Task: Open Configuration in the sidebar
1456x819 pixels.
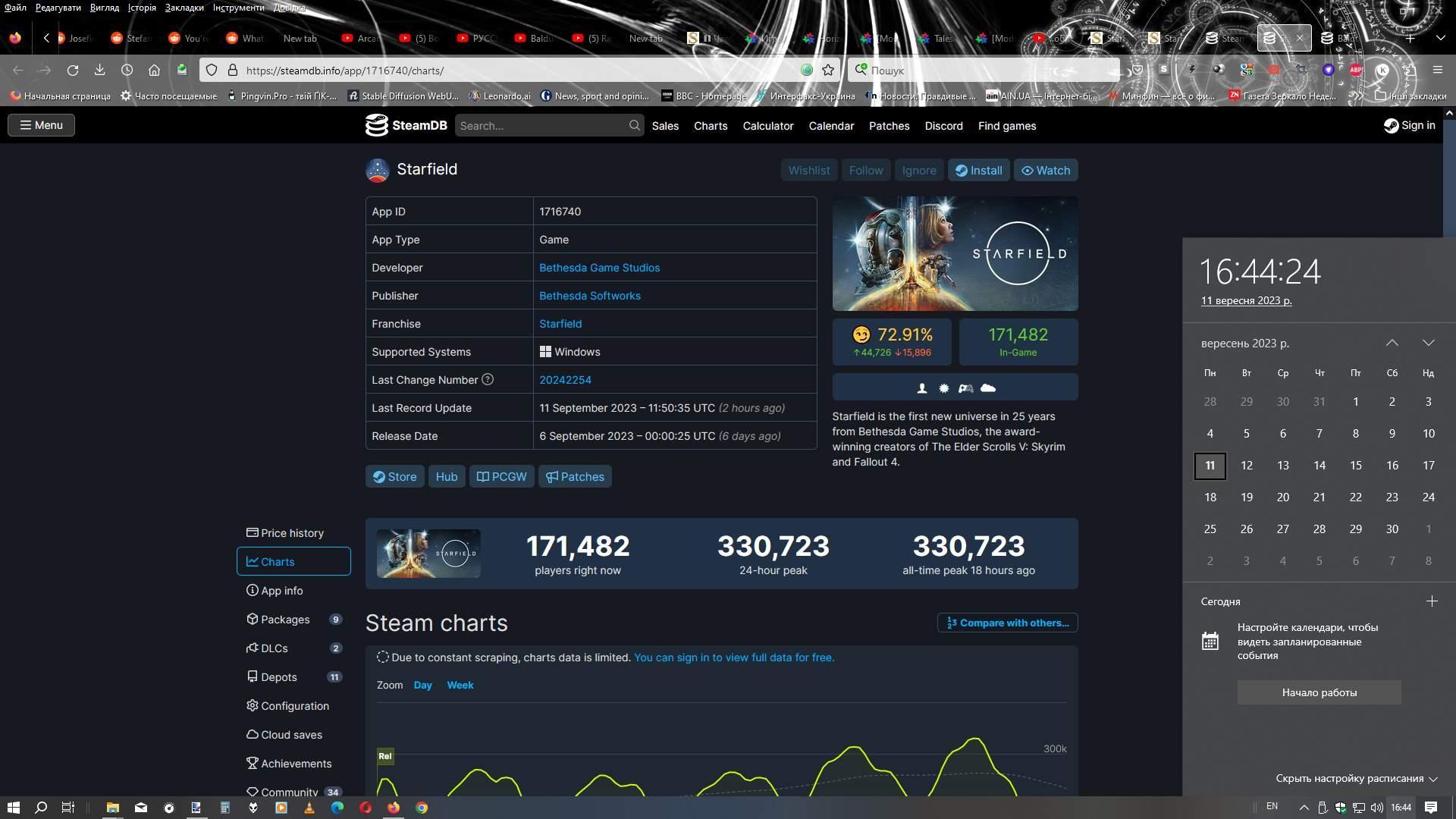Action: tap(293, 706)
